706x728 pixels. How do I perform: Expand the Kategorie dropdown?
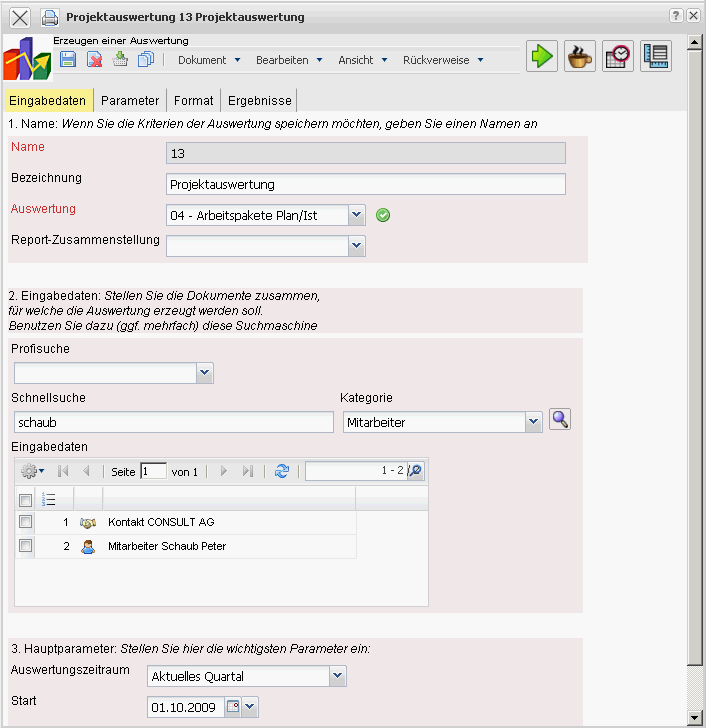pos(533,423)
